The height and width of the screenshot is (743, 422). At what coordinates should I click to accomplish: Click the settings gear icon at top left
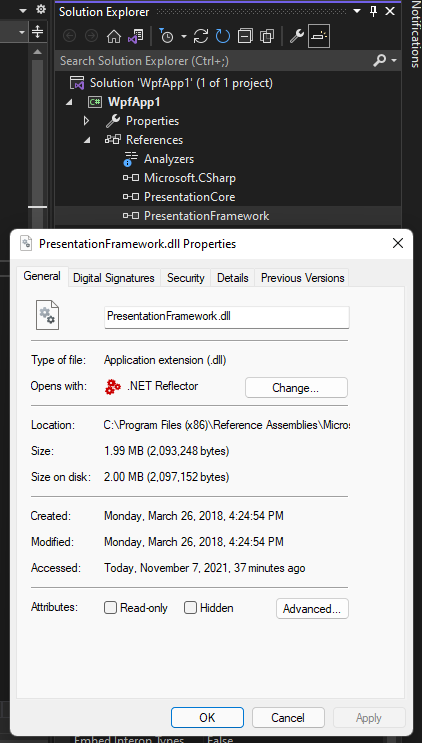41,9
